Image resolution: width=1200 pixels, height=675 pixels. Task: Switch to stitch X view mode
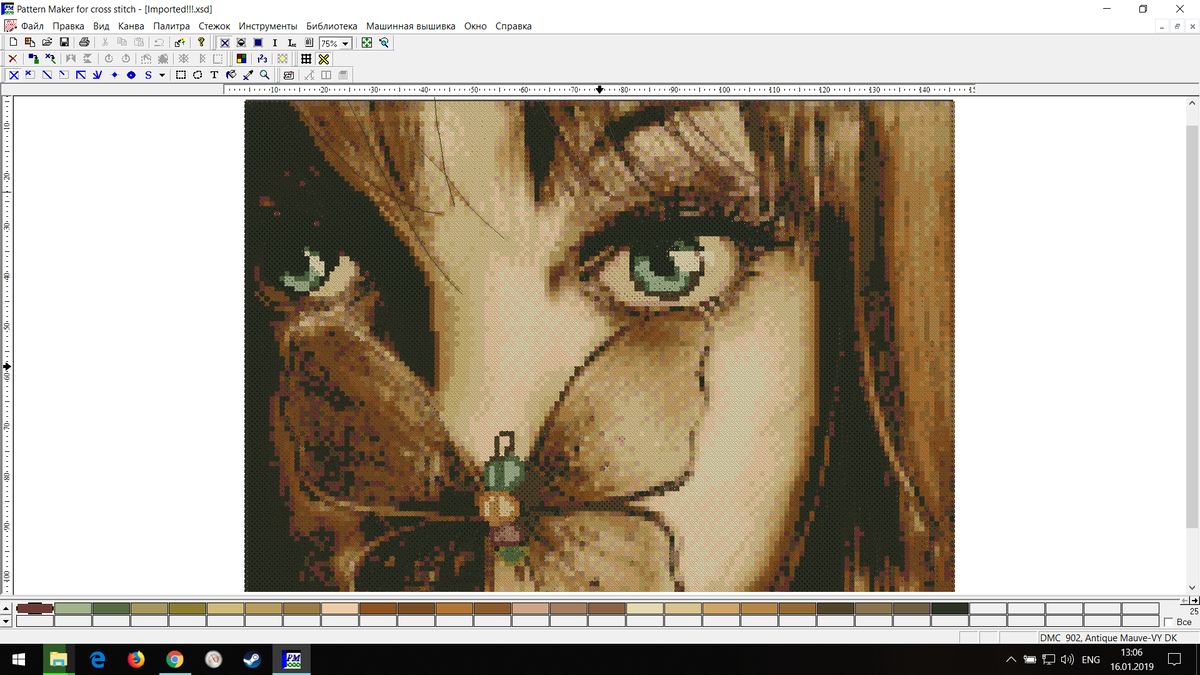click(225, 43)
